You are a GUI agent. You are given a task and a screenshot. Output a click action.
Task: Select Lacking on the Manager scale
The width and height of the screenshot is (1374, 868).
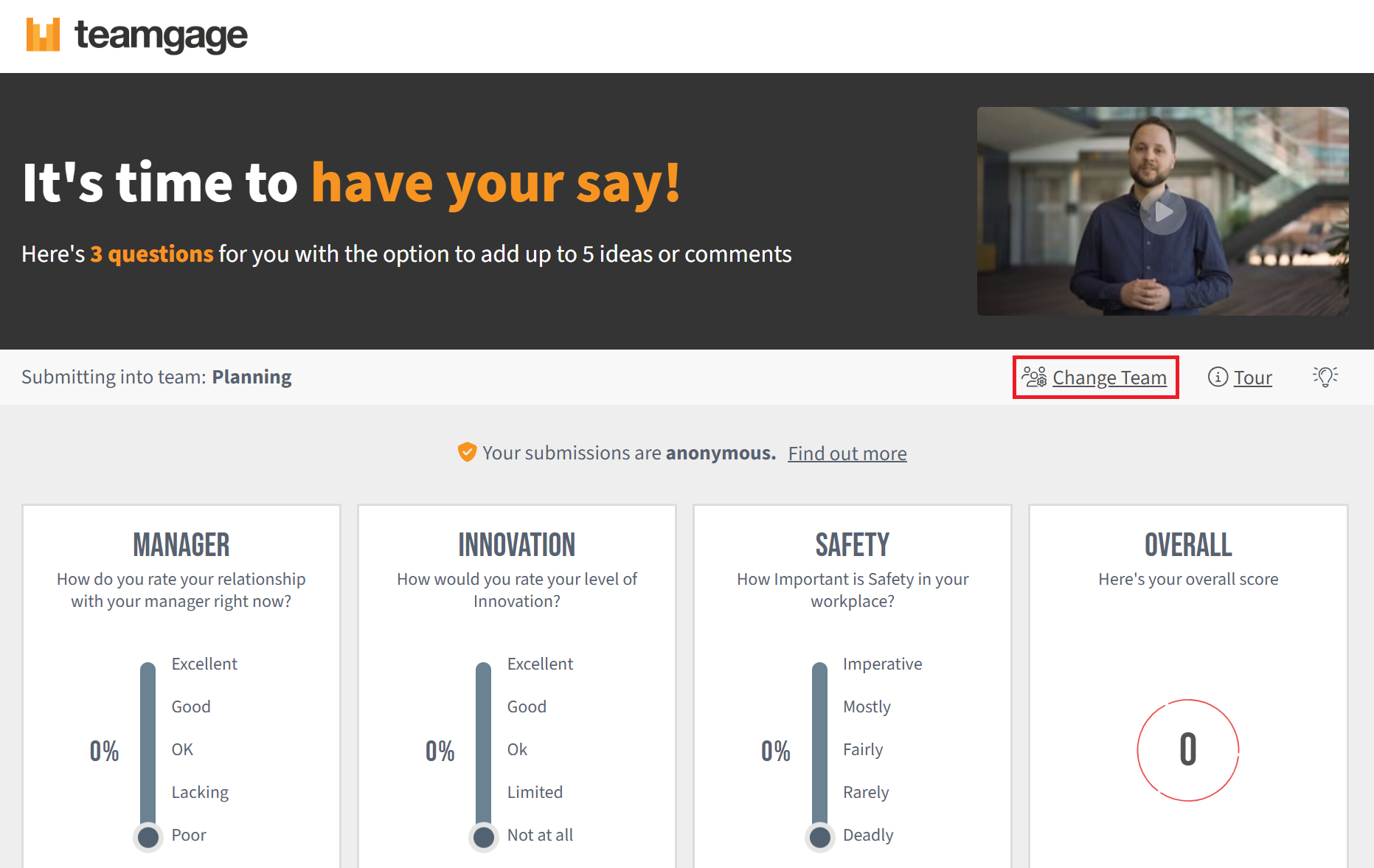point(200,792)
